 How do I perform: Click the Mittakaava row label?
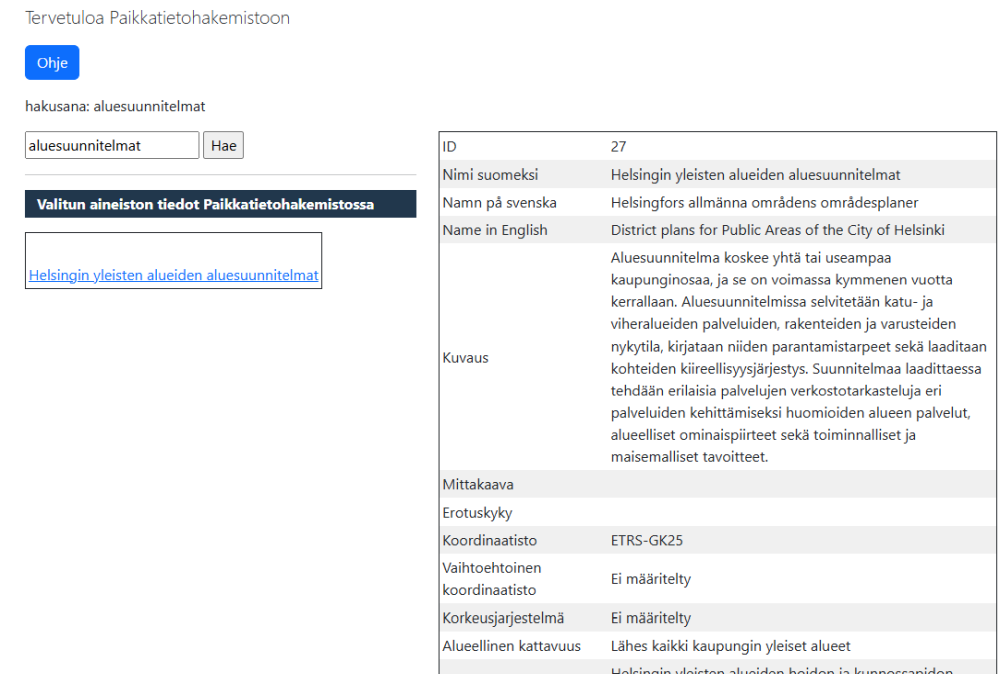pos(478,485)
